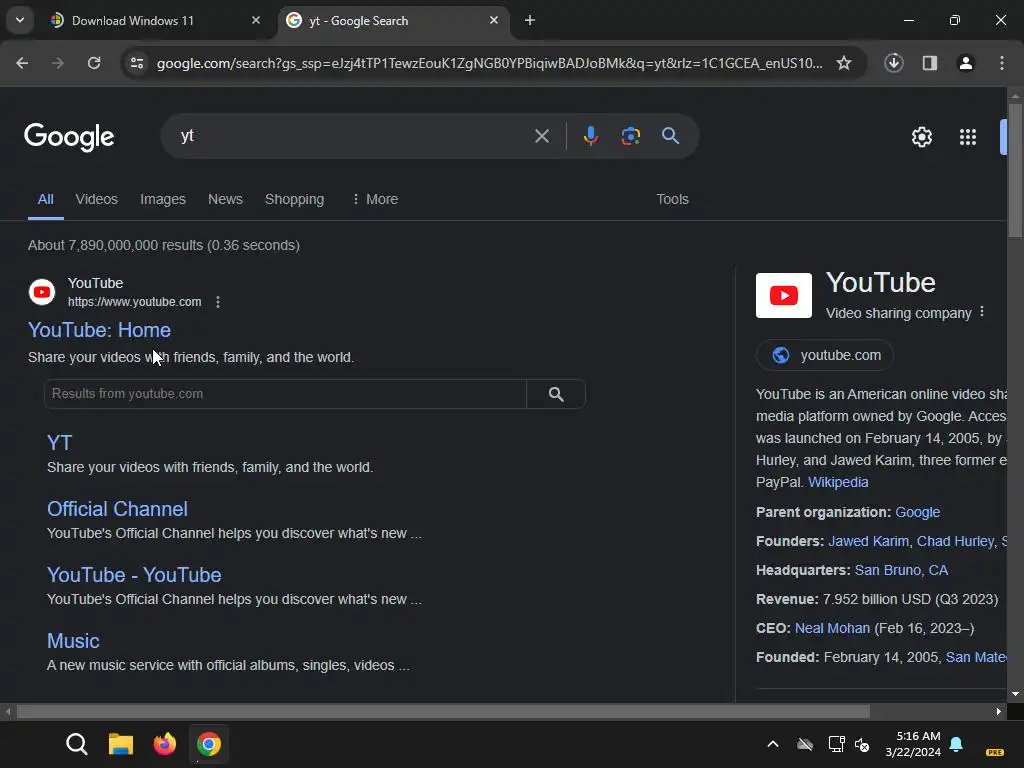
Task: Click the Results from youtube.com search field
Action: tap(285, 394)
